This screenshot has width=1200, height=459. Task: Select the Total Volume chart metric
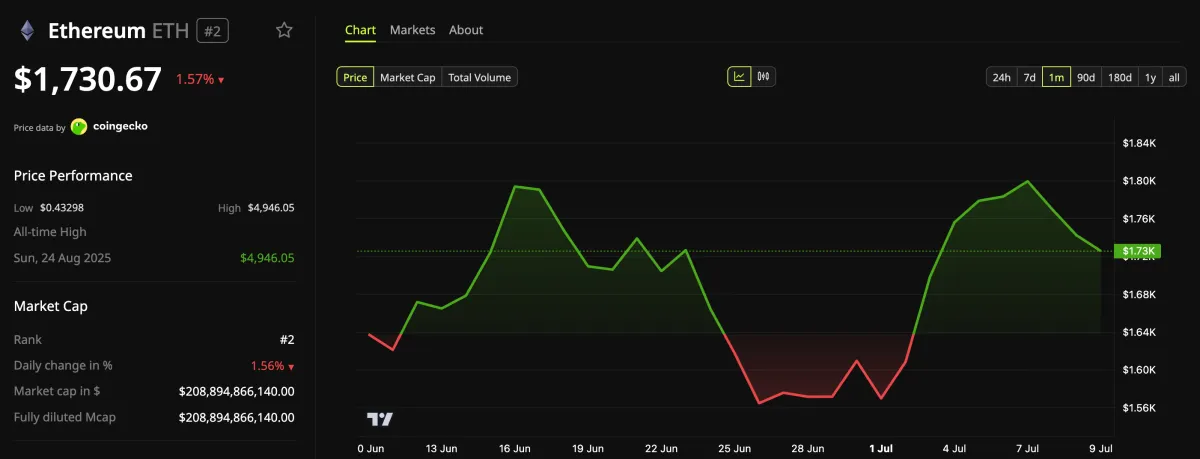coord(479,77)
